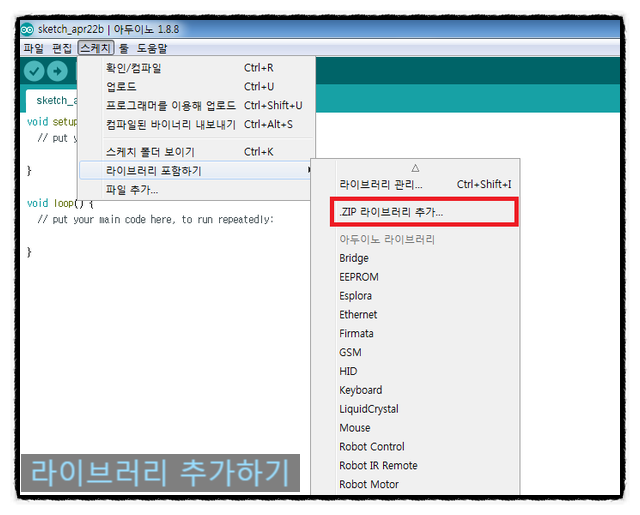The height and width of the screenshot is (515, 640).
Task: Select 프로그래머를 이용해 업로드 option
Action: (x=170, y=105)
